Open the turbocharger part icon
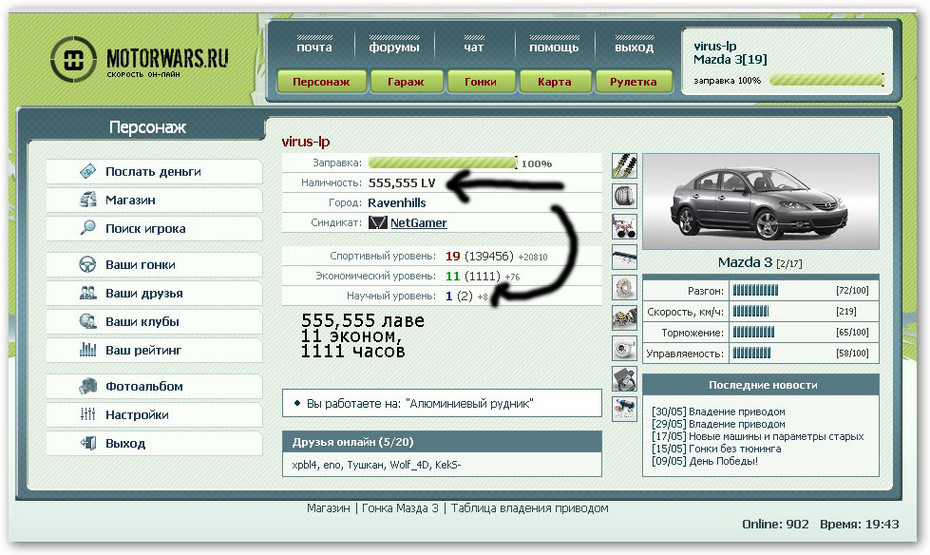This screenshot has width=930, height=555. pyautogui.click(x=624, y=348)
